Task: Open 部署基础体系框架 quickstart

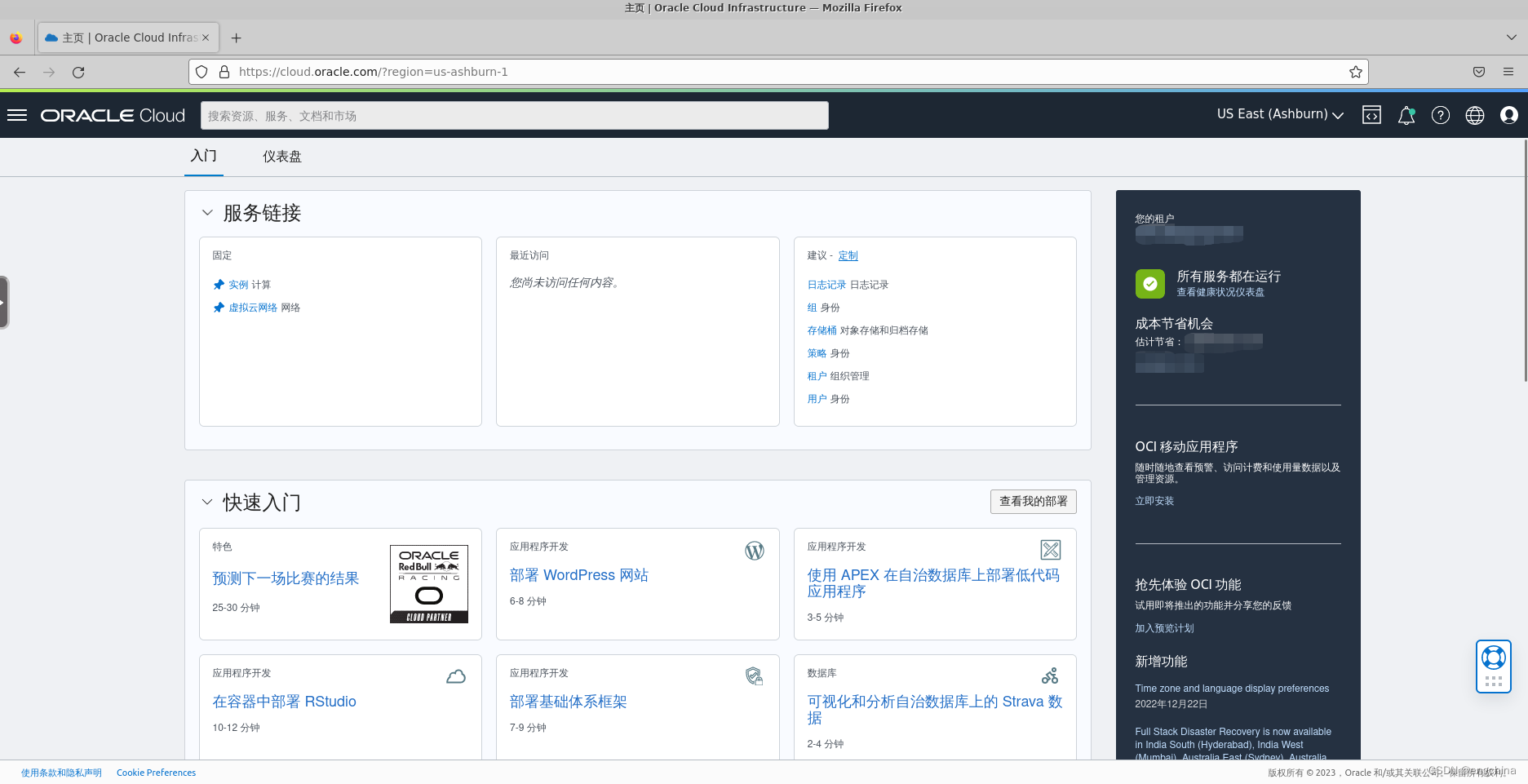Action: coord(568,702)
